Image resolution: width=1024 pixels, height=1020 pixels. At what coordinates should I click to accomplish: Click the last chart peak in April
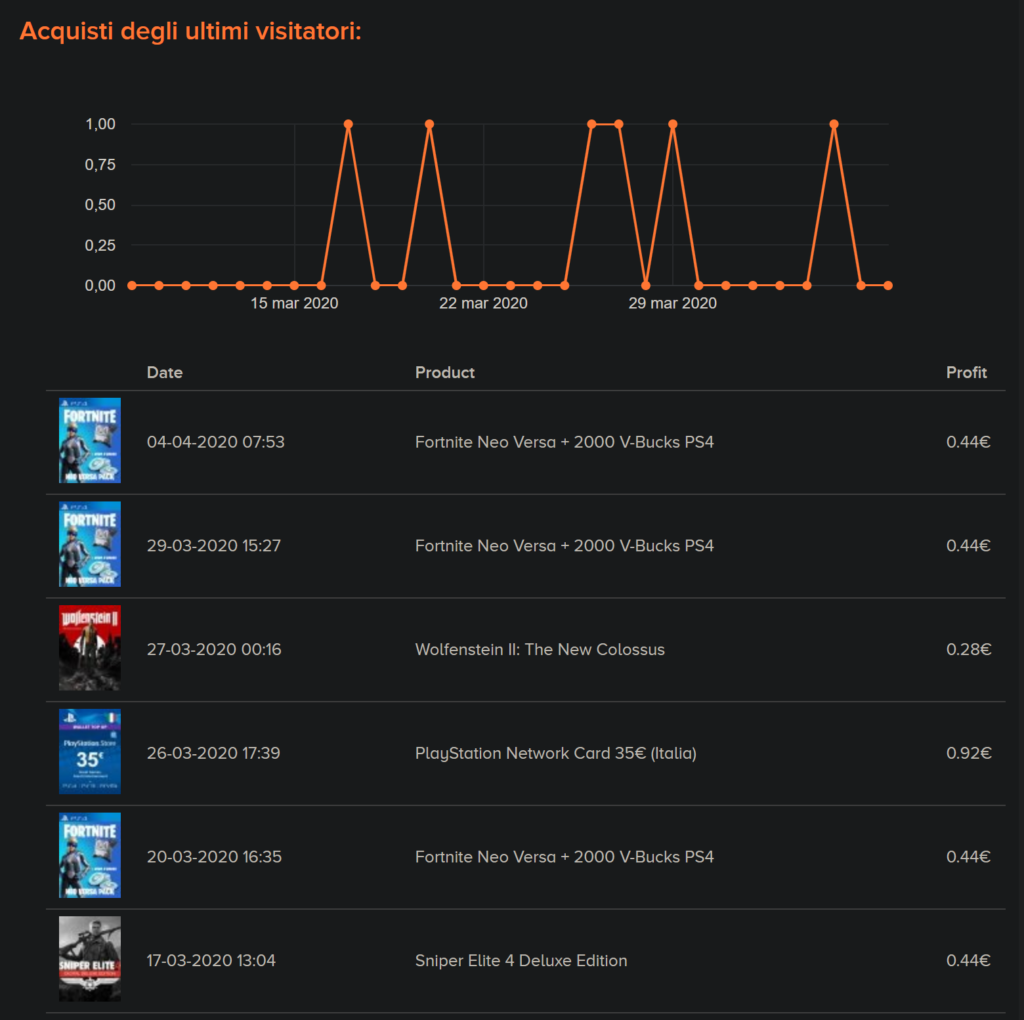click(x=834, y=124)
